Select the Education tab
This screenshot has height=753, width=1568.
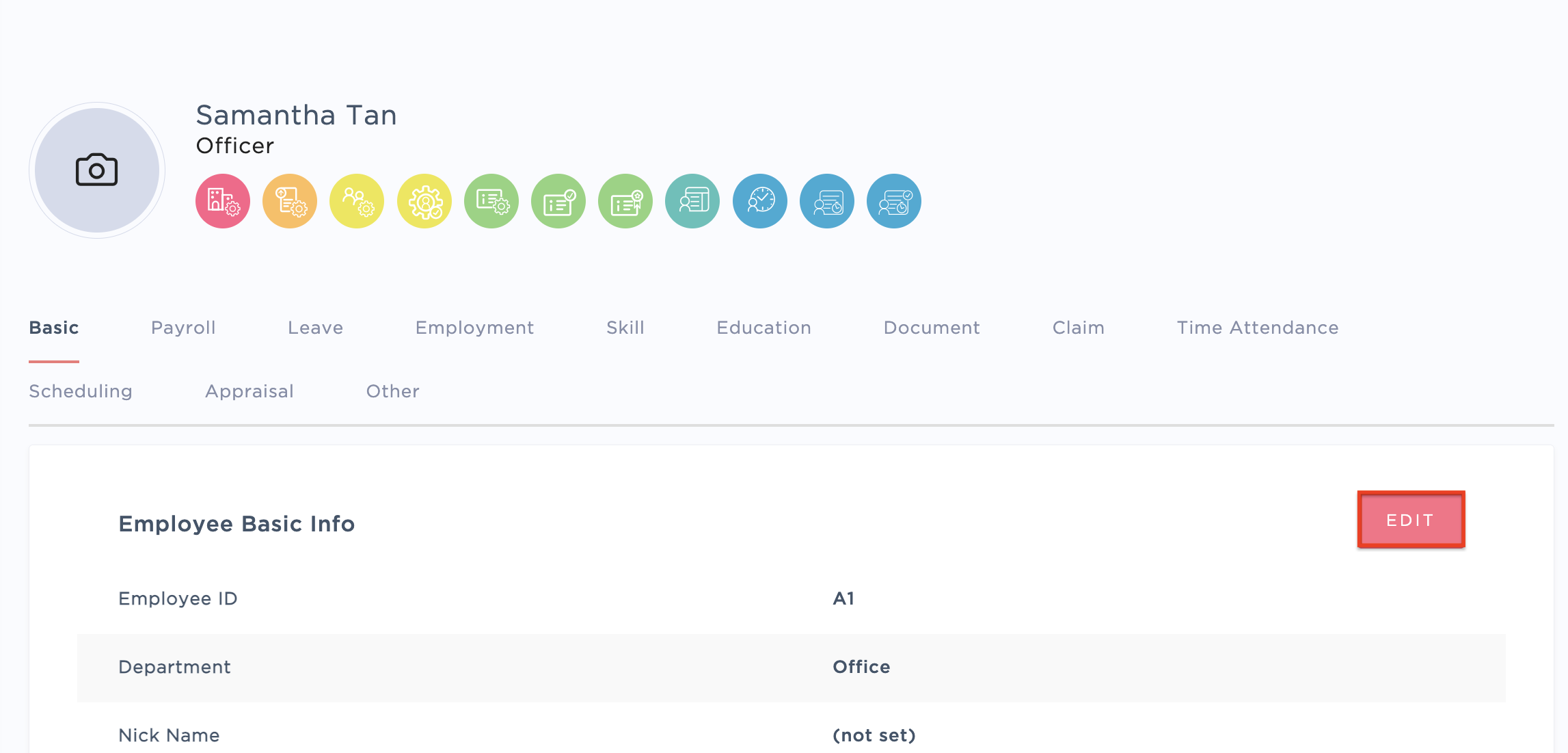coord(763,328)
